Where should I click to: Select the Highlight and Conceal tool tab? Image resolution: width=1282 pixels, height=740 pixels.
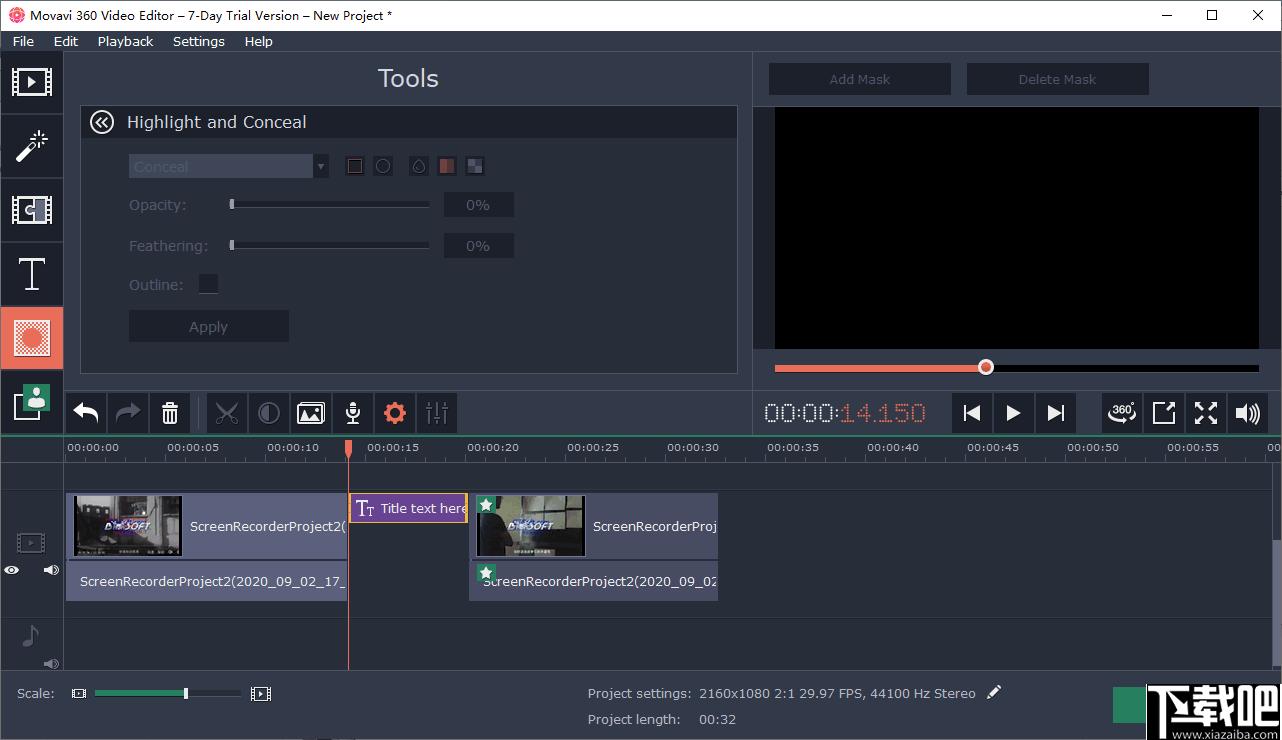31,338
